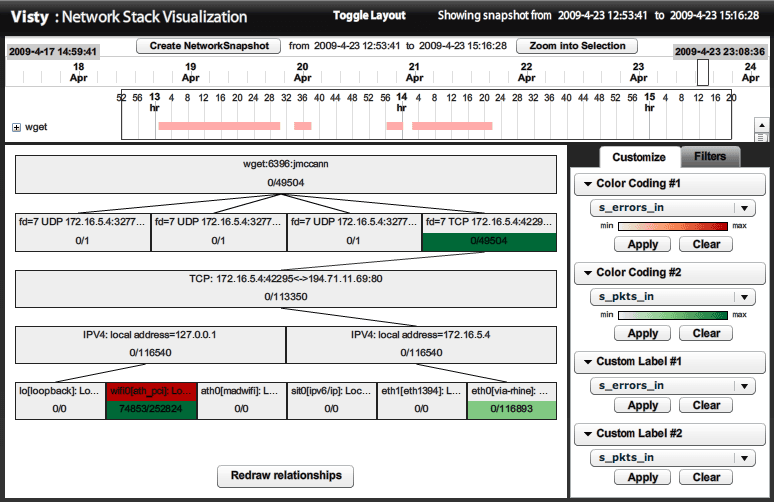Collapse the Custom Label #1 section
This screenshot has height=502, width=774.
pyautogui.click(x=585, y=361)
